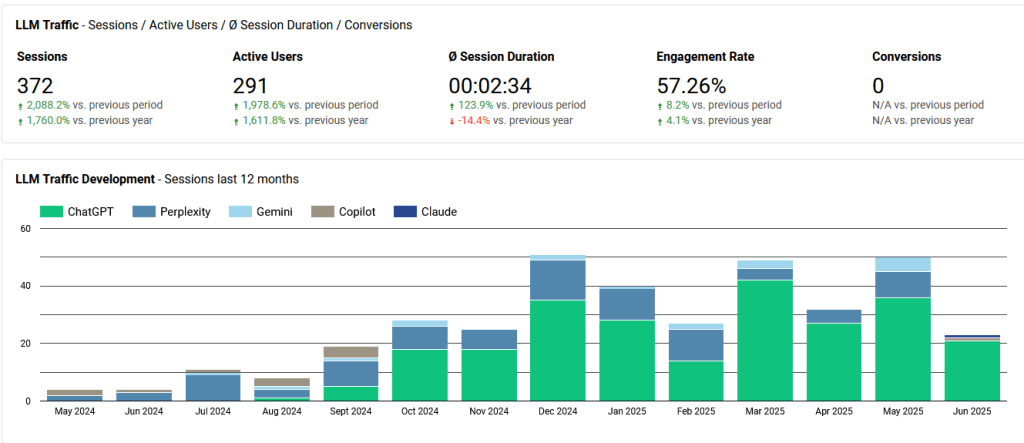Viewport: 1024px width, 443px height.
Task: Click the green arrow beside 4.1% previous year
Action: click(x=660, y=121)
